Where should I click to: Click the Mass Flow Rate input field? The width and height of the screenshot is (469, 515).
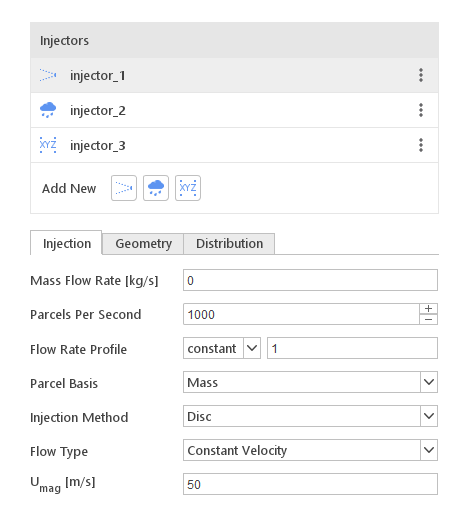(x=310, y=280)
